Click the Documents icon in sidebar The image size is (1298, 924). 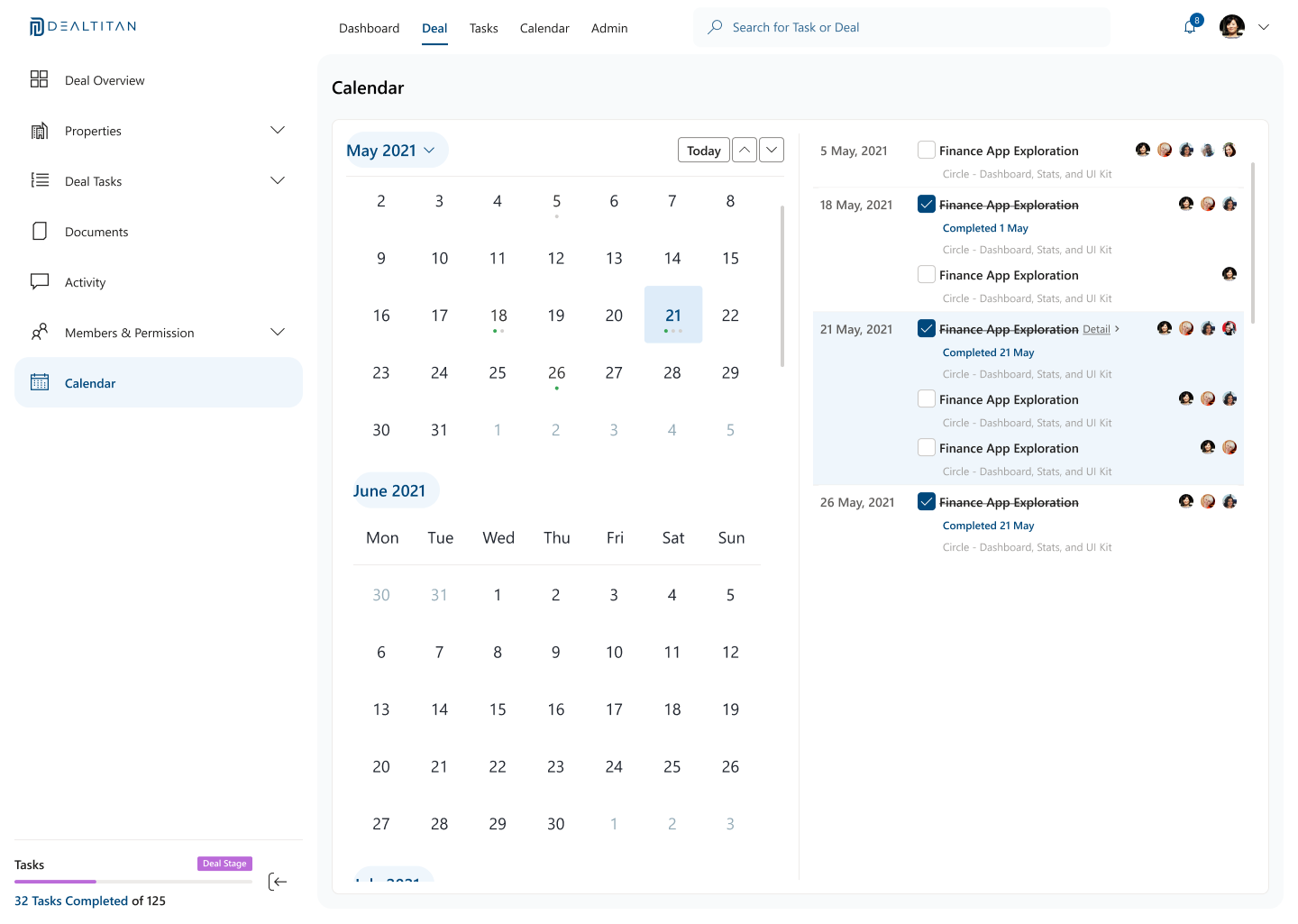coord(40,232)
